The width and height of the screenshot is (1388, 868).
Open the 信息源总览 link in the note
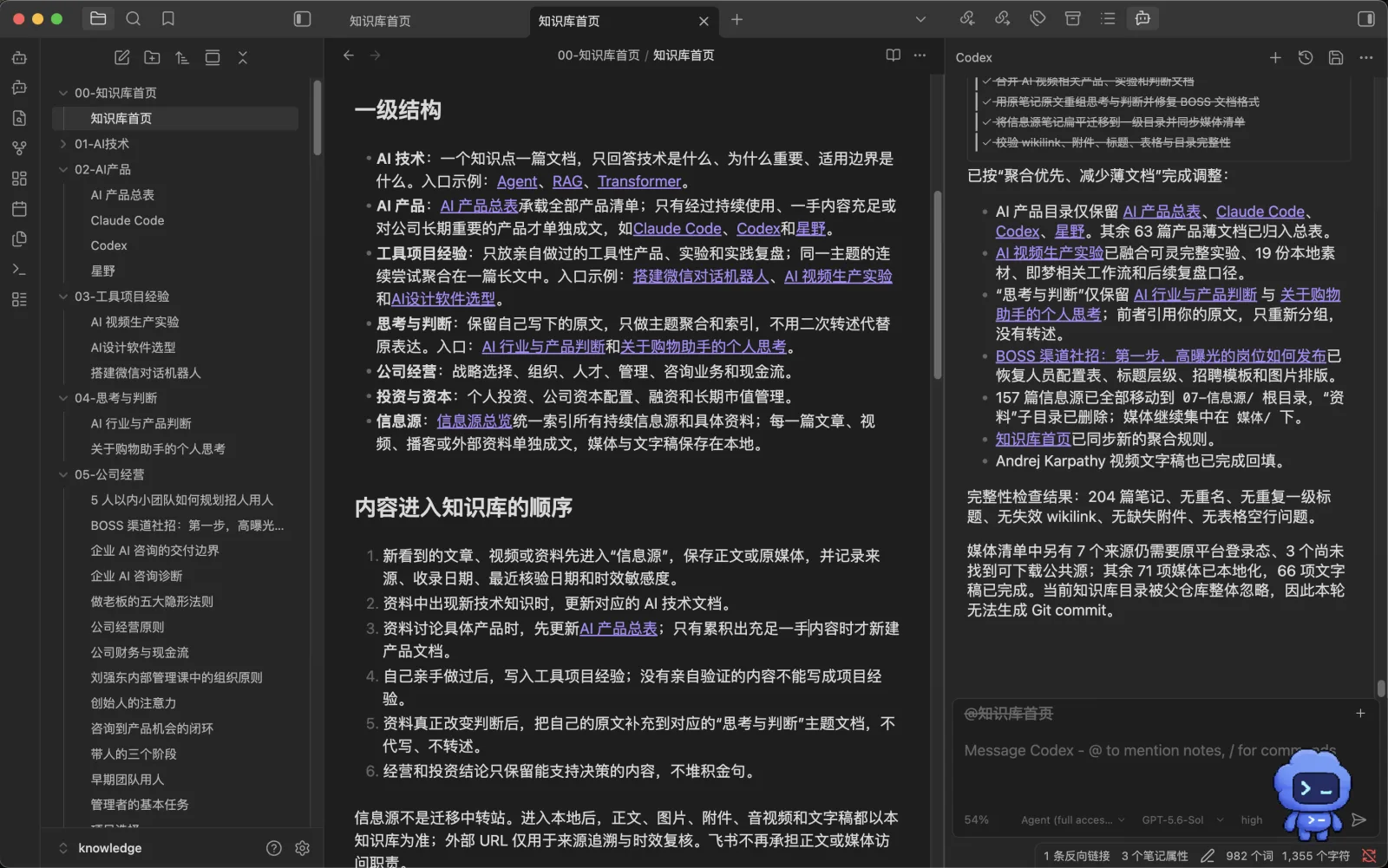(475, 421)
